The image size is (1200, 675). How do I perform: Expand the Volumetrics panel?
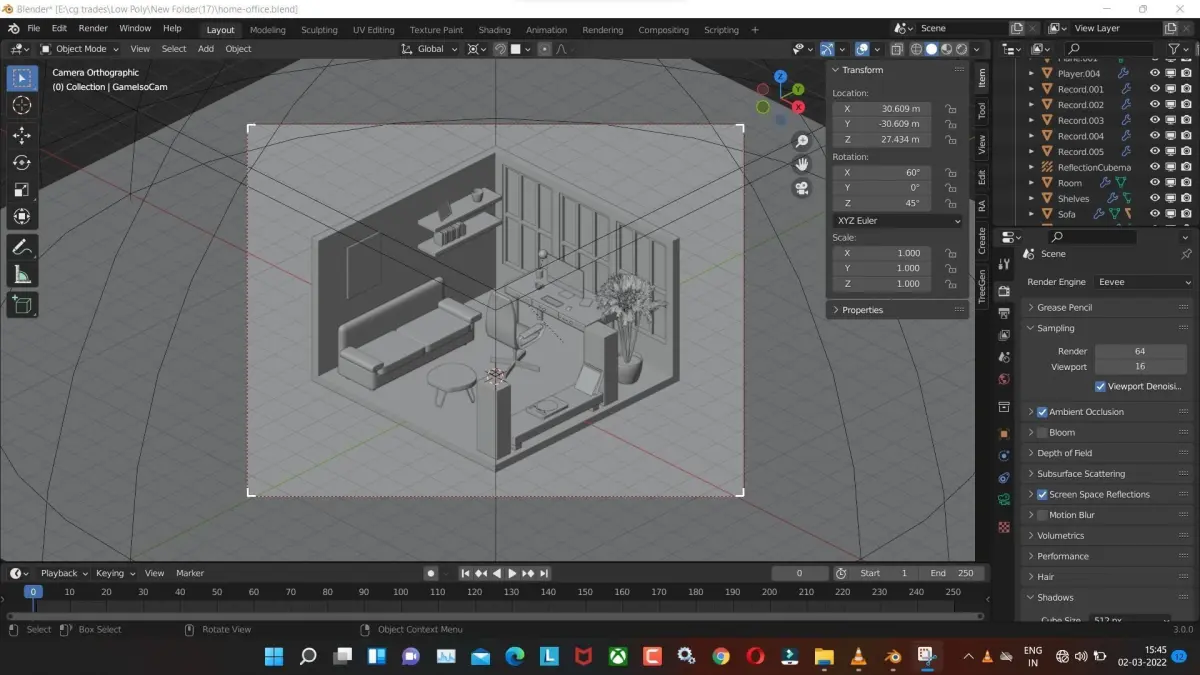coord(1108,535)
